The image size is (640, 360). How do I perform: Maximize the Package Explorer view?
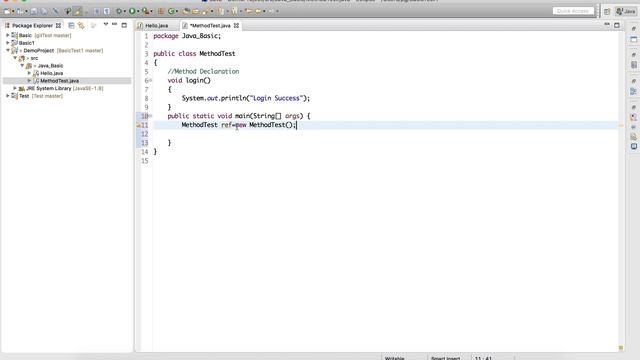click(124, 25)
